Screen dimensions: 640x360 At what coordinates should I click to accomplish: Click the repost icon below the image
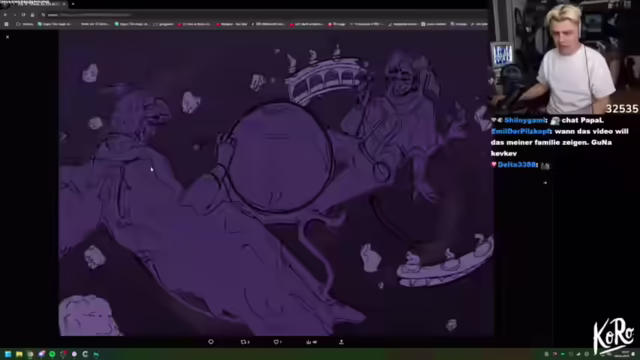tap(245, 342)
